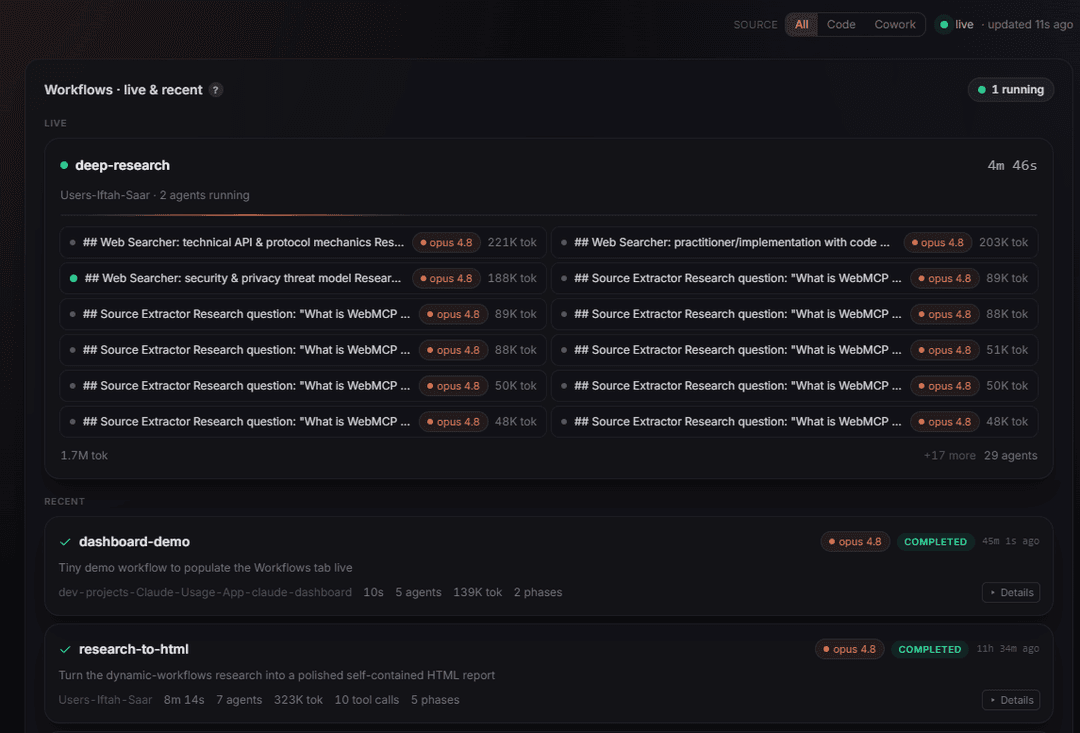Click "323K tok" on research-to-html card
This screenshot has width=1080, height=733.
coord(298,700)
